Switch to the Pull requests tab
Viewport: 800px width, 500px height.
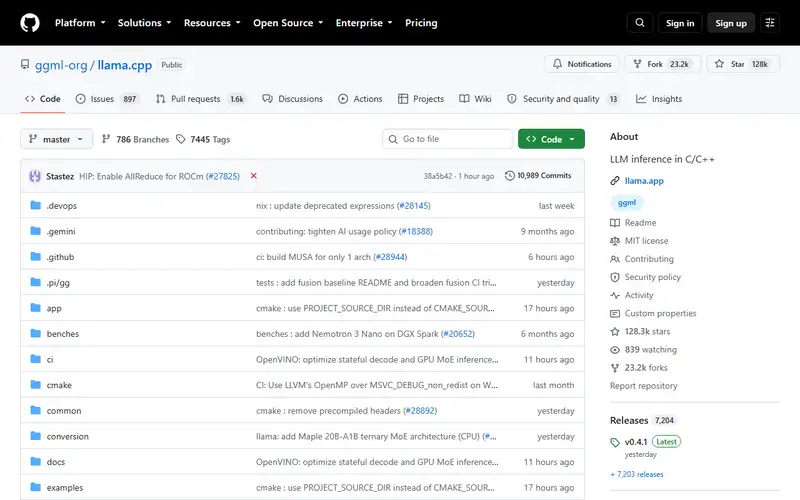pyautogui.click(x=201, y=99)
